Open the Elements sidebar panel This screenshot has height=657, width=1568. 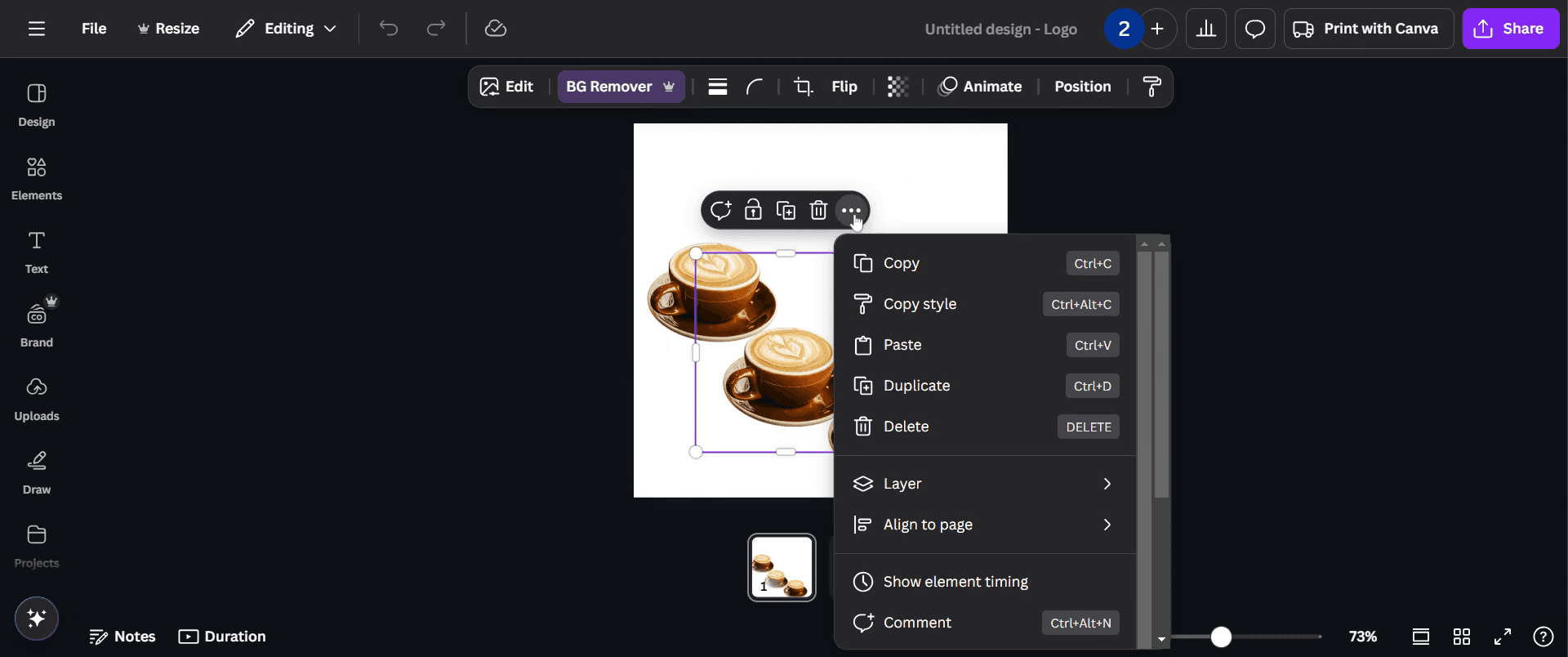pos(37,178)
